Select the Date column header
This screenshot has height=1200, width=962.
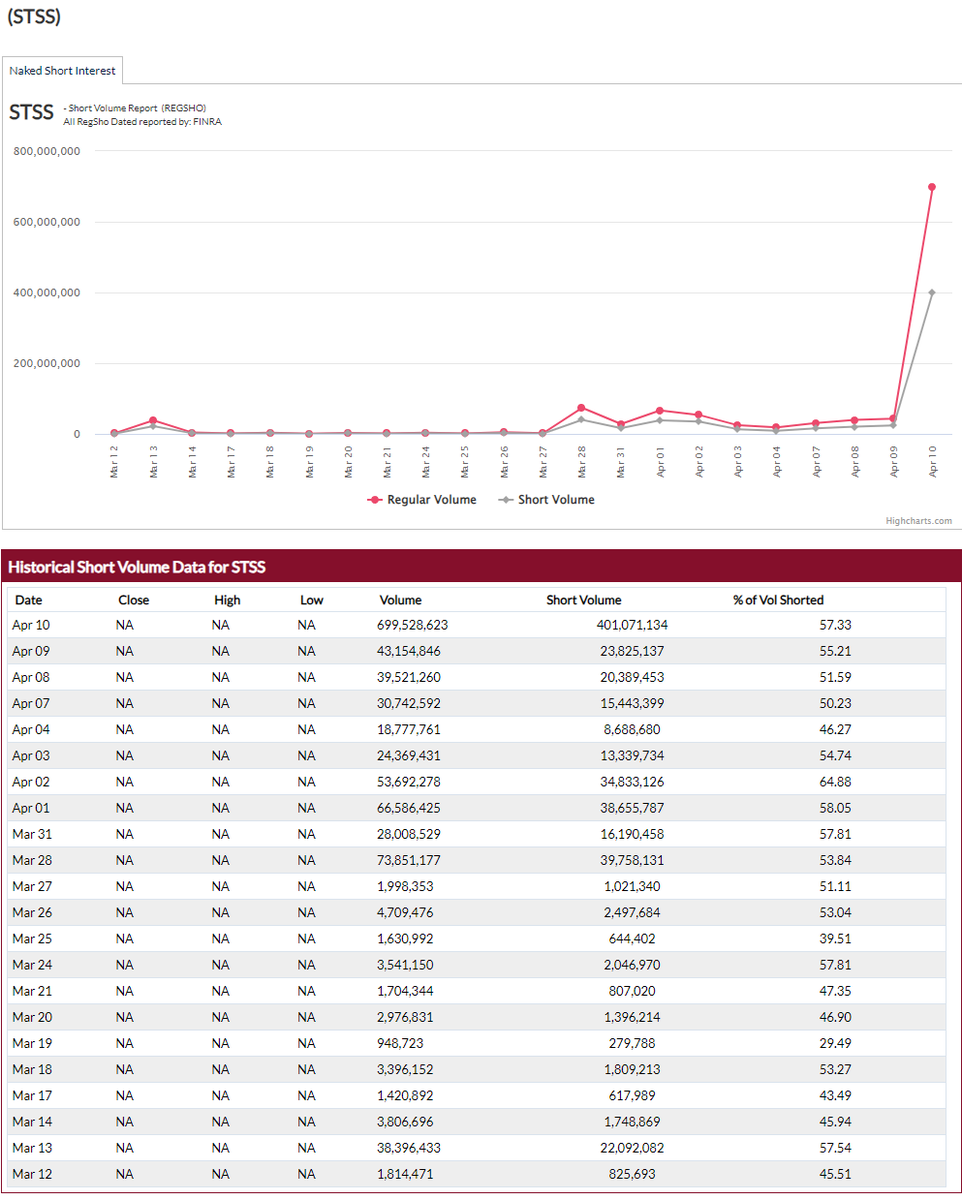[x=29, y=600]
